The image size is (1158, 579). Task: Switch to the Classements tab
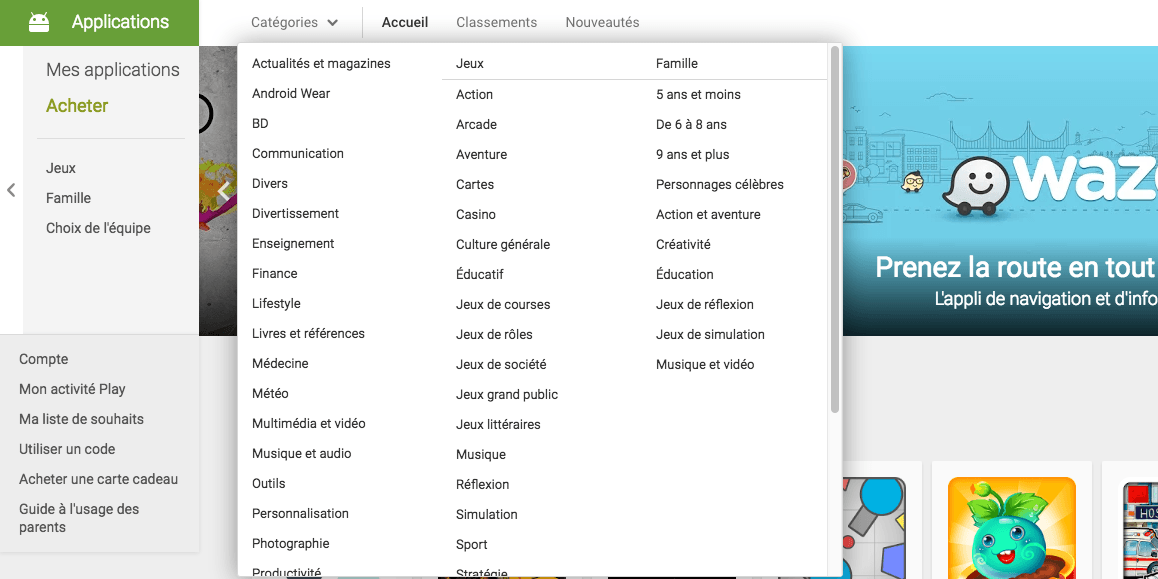pos(496,22)
